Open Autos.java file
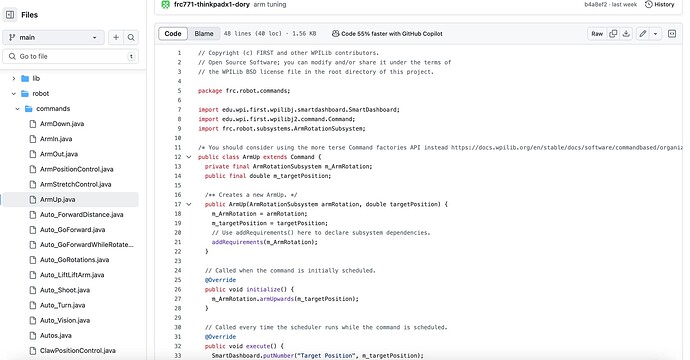The height and width of the screenshot is (360, 690). pyautogui.click(x=55, y=336)
